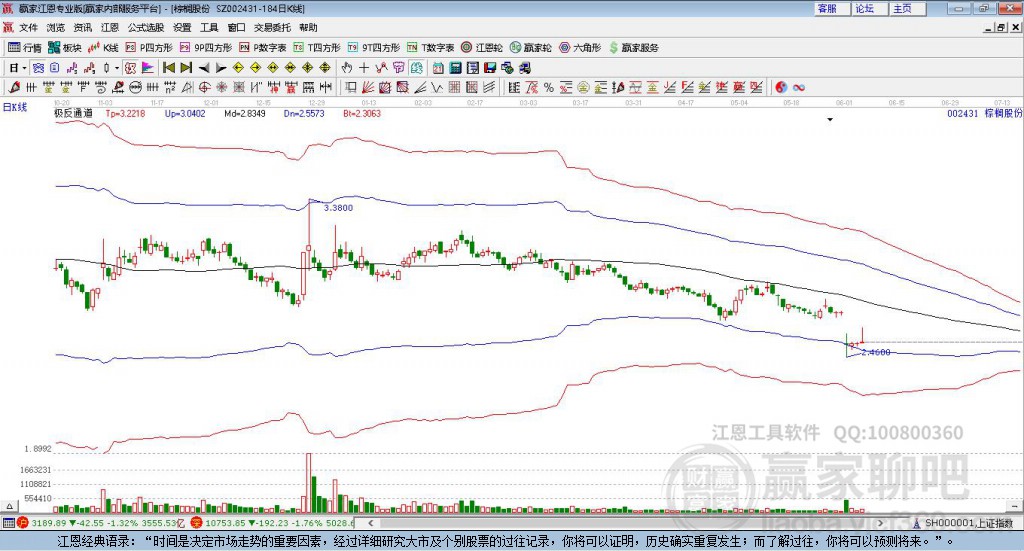Open the 帮助 menu
The height and width of the screenshot is (551, 1024).
(x=308, y=27)
